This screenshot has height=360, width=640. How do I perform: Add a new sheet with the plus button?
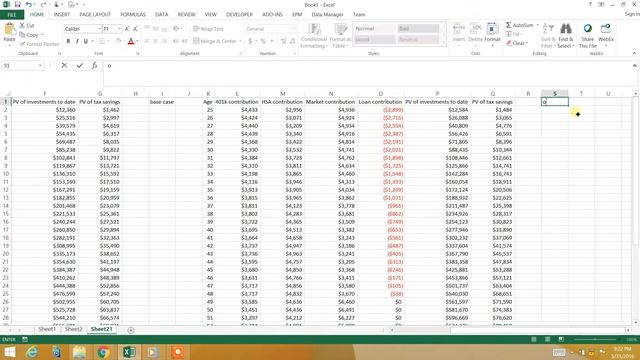point(131,330)
